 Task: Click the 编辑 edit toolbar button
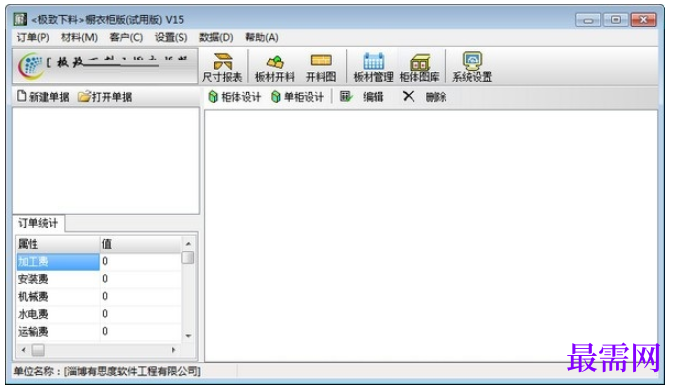pos(361,97)
